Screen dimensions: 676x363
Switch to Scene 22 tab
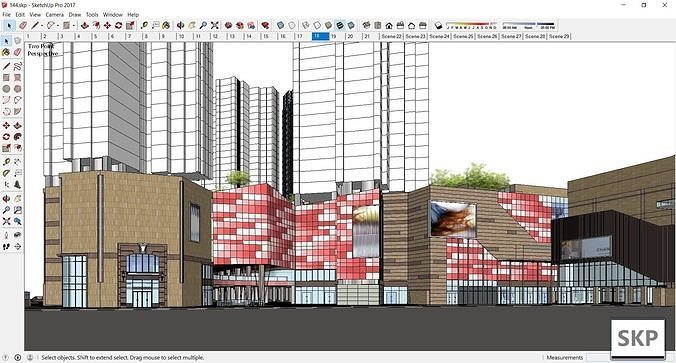[x=391, y=37]
